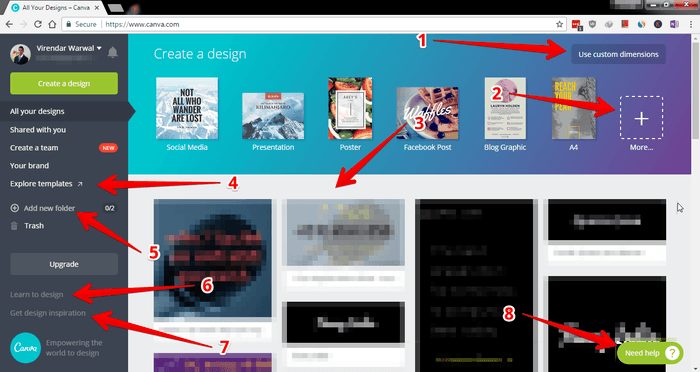Click the plus icon beside Add new folder
This screenshot has height=372, width=700.
tap(15, 208)
